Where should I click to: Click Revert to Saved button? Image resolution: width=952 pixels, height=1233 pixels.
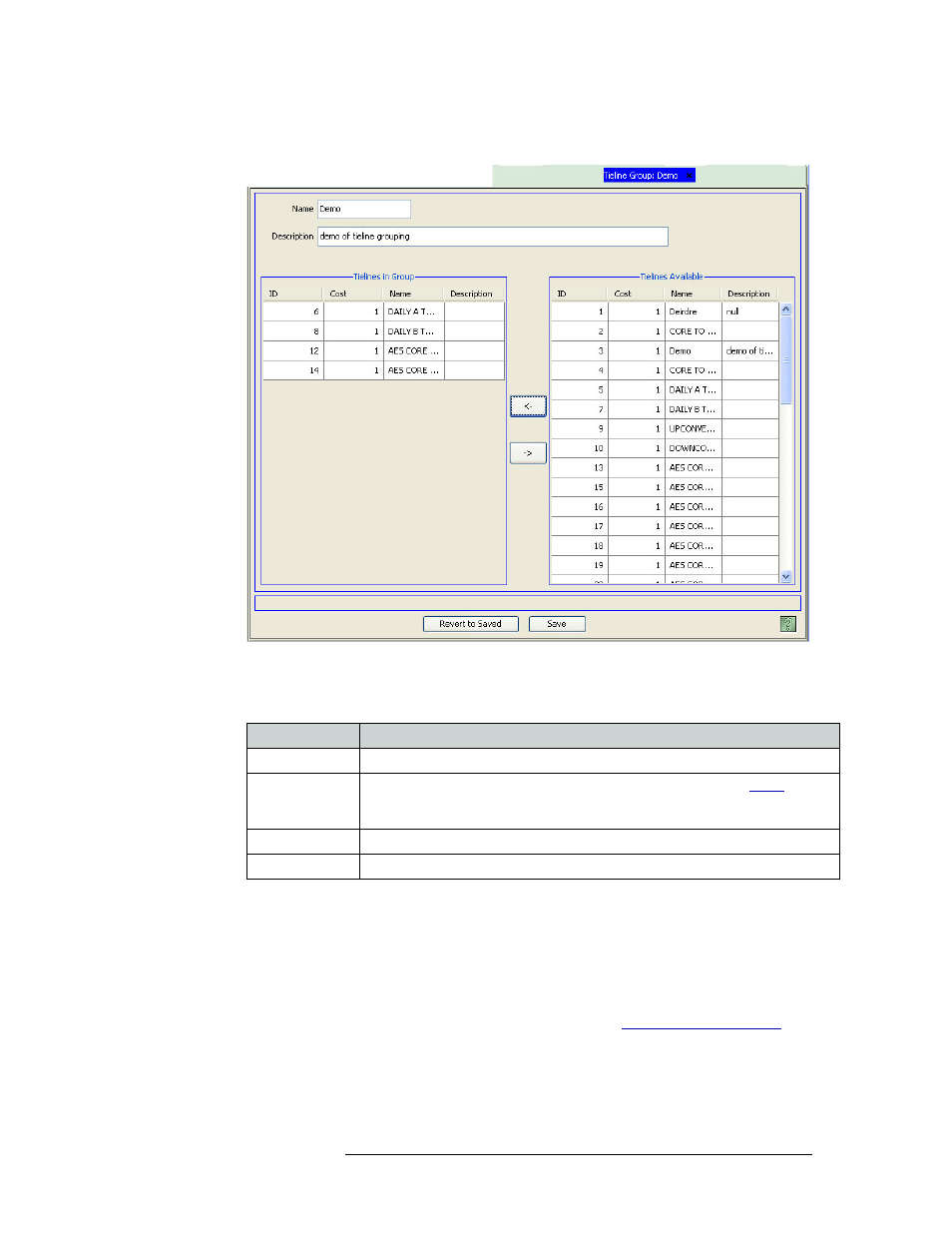470,624
